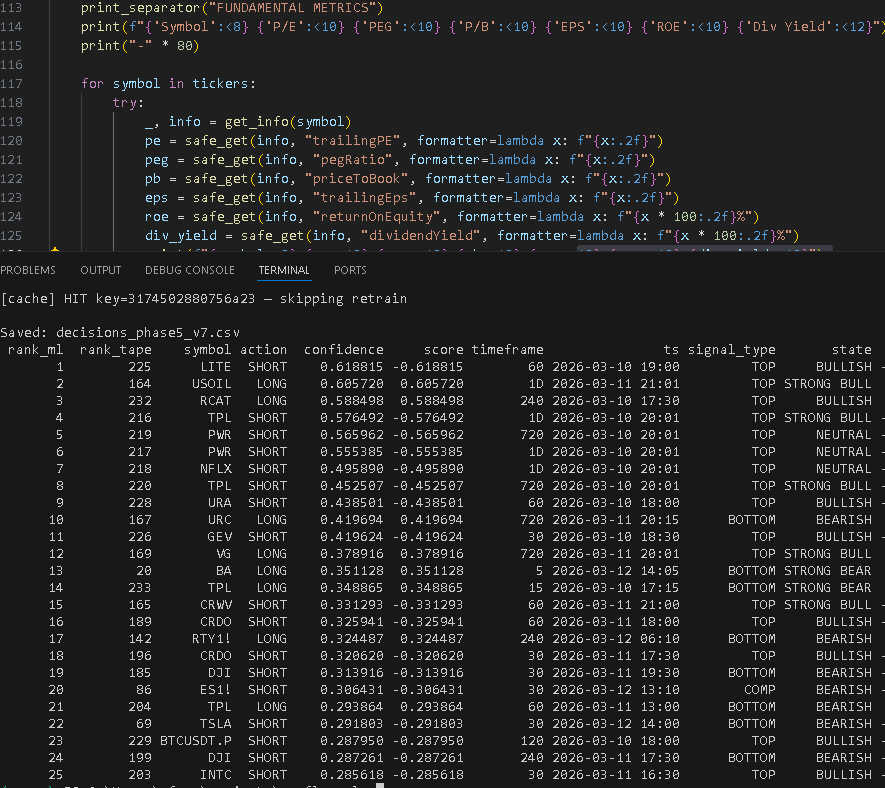Click confidence value 0.618815
The width and height of the screenshot is (885, 788).
click(352, 367)
